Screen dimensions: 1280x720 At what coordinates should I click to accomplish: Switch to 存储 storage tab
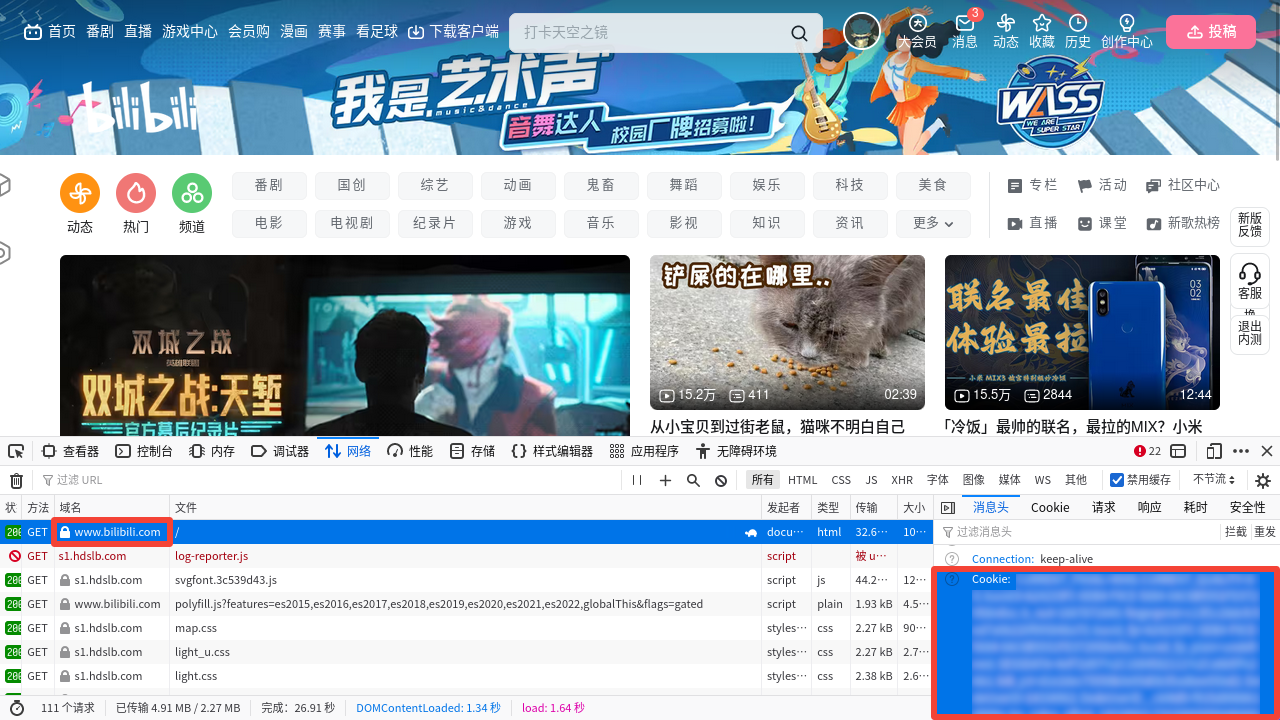pyautogui.click(x=472, y=451)
